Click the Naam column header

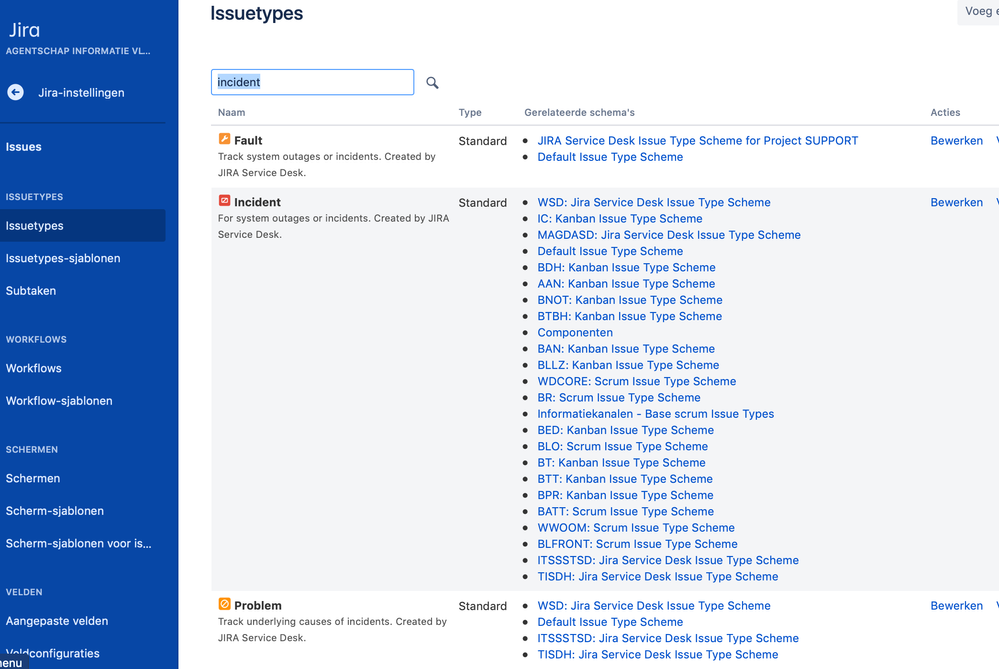click(x=231, y=113)
